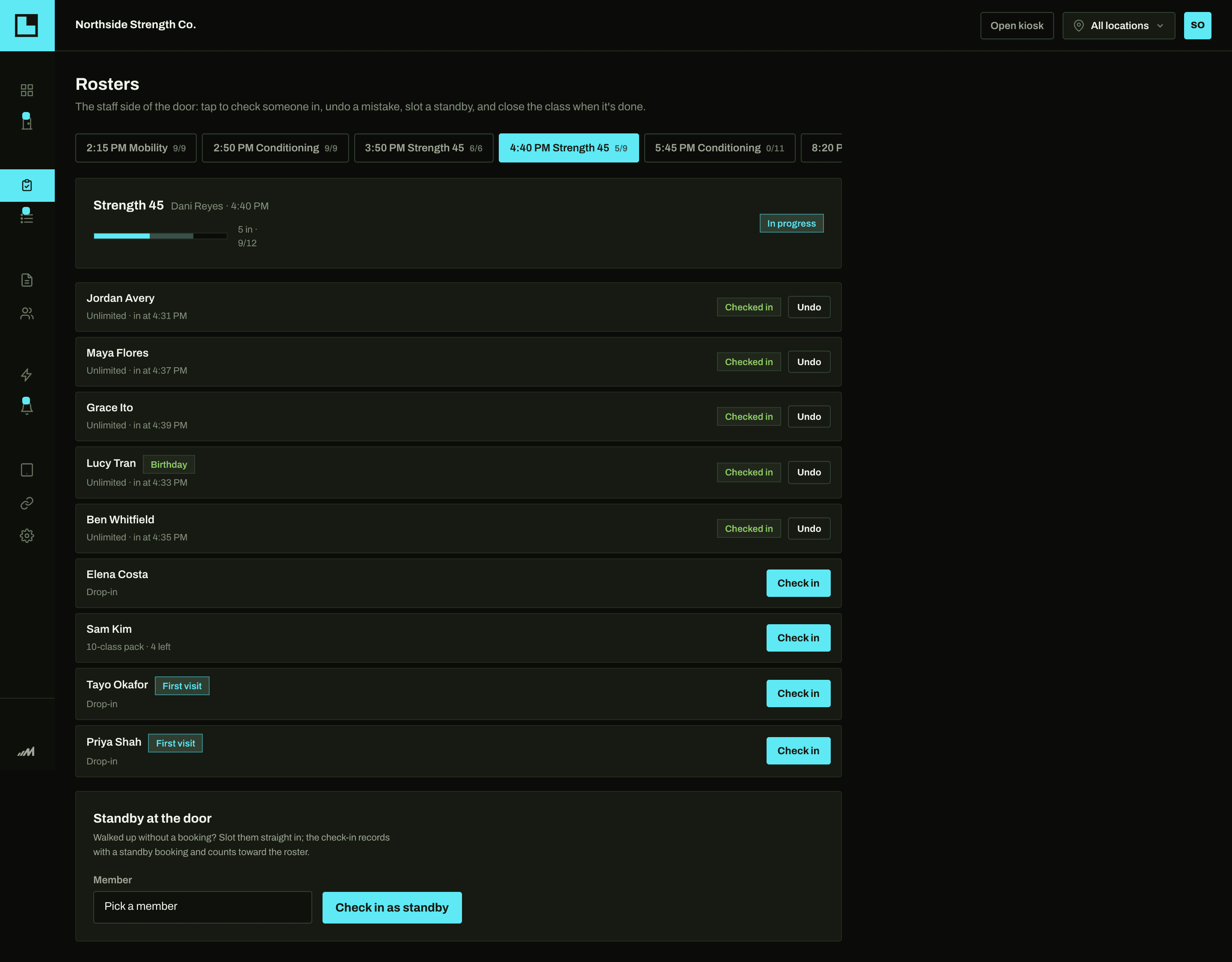Click the Check in as standby button
This screenshot has width=1232, height=962.
[392, 907]
